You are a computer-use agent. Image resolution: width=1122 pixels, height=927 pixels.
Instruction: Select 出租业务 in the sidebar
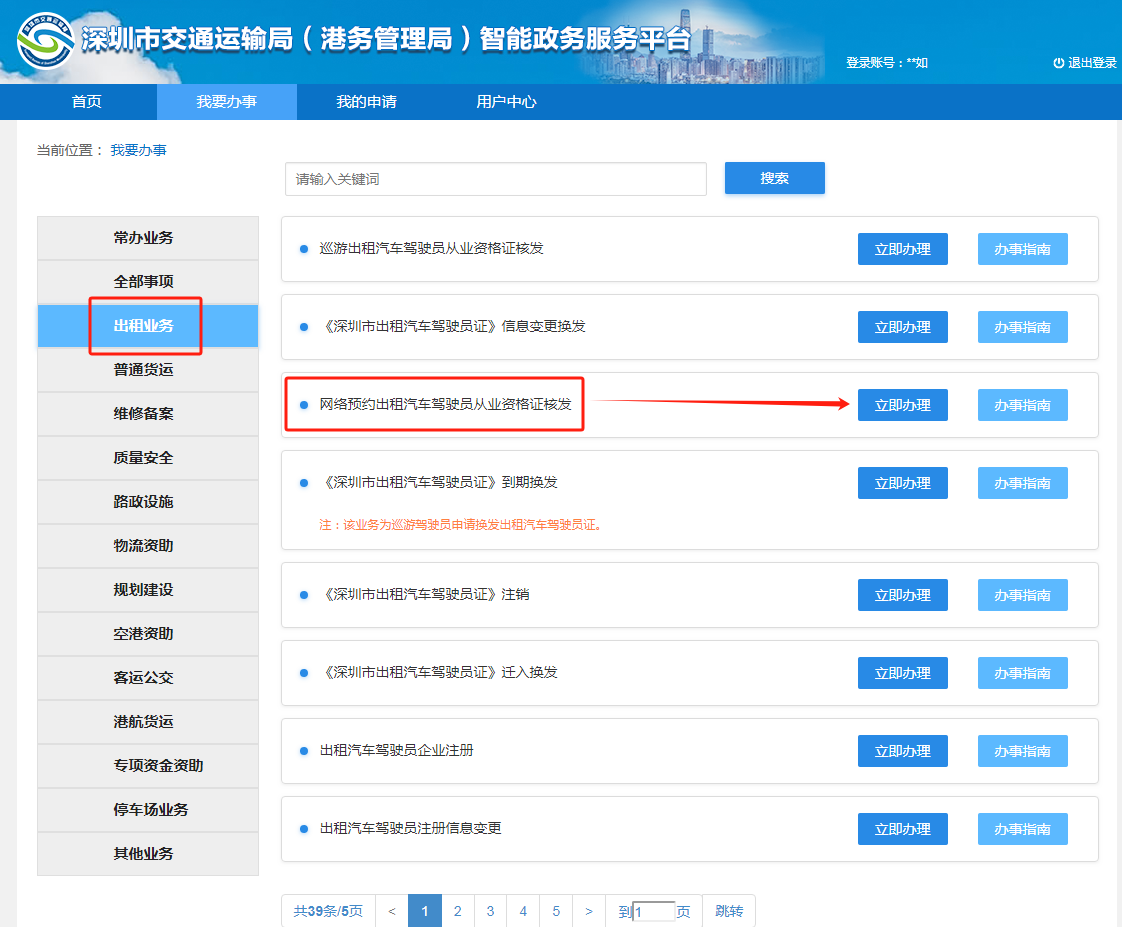click(x=146, y=325)
